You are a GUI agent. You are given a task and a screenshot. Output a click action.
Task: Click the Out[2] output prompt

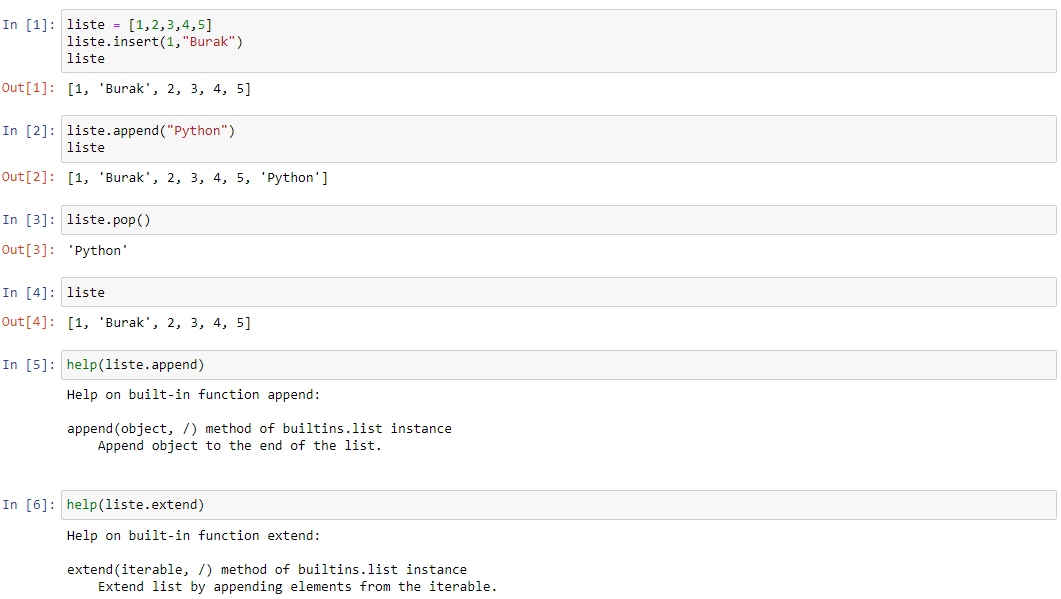tap(28, 177)
